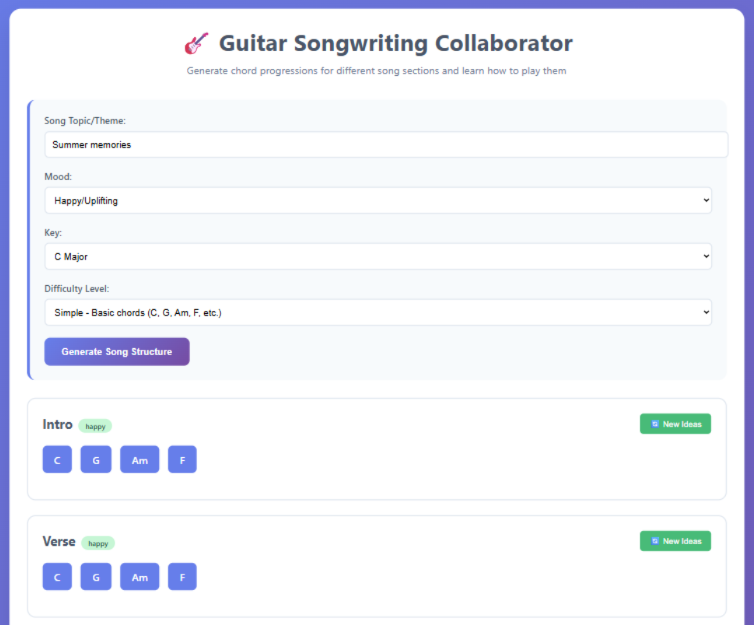Click the Verse section heading

(x=59, y=541)
